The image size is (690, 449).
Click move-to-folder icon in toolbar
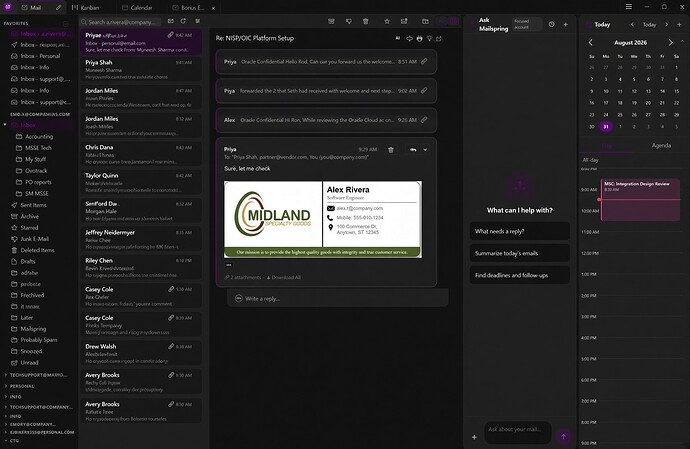(x=425, y=21)
